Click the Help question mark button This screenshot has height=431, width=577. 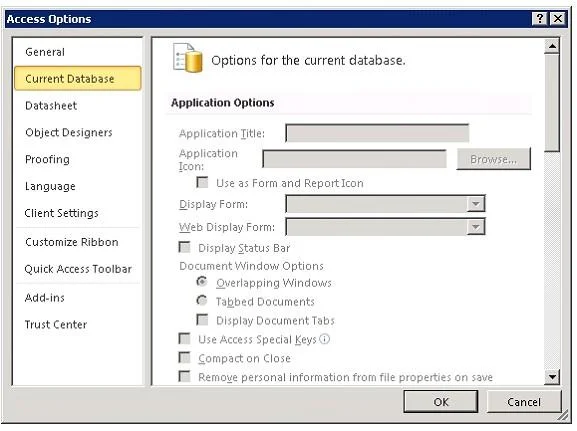tap(539, 18)
